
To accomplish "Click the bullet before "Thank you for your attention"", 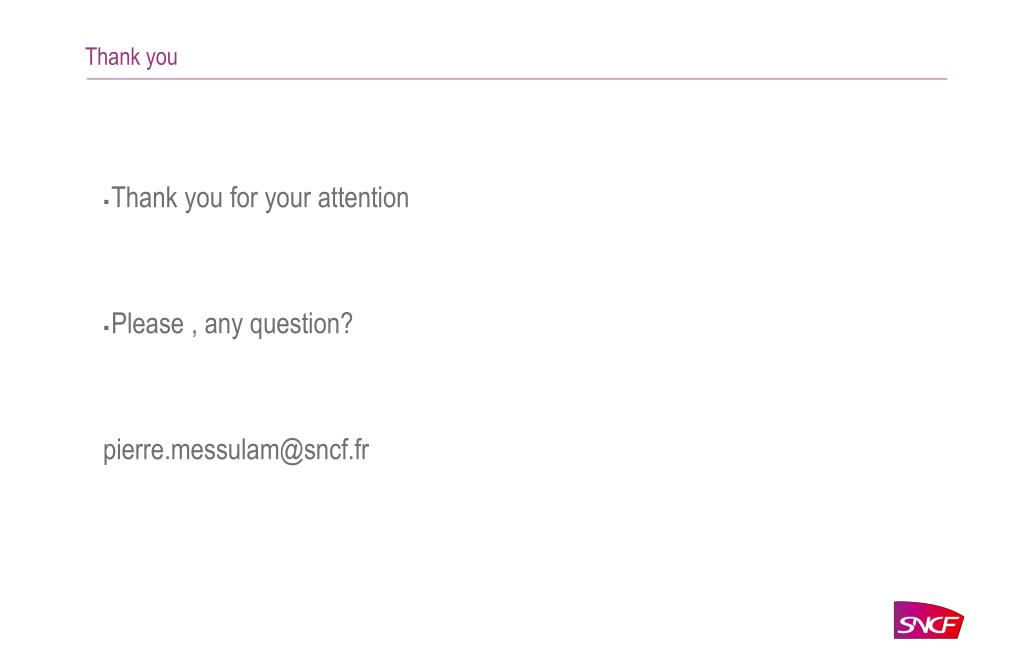I will 106,202.
